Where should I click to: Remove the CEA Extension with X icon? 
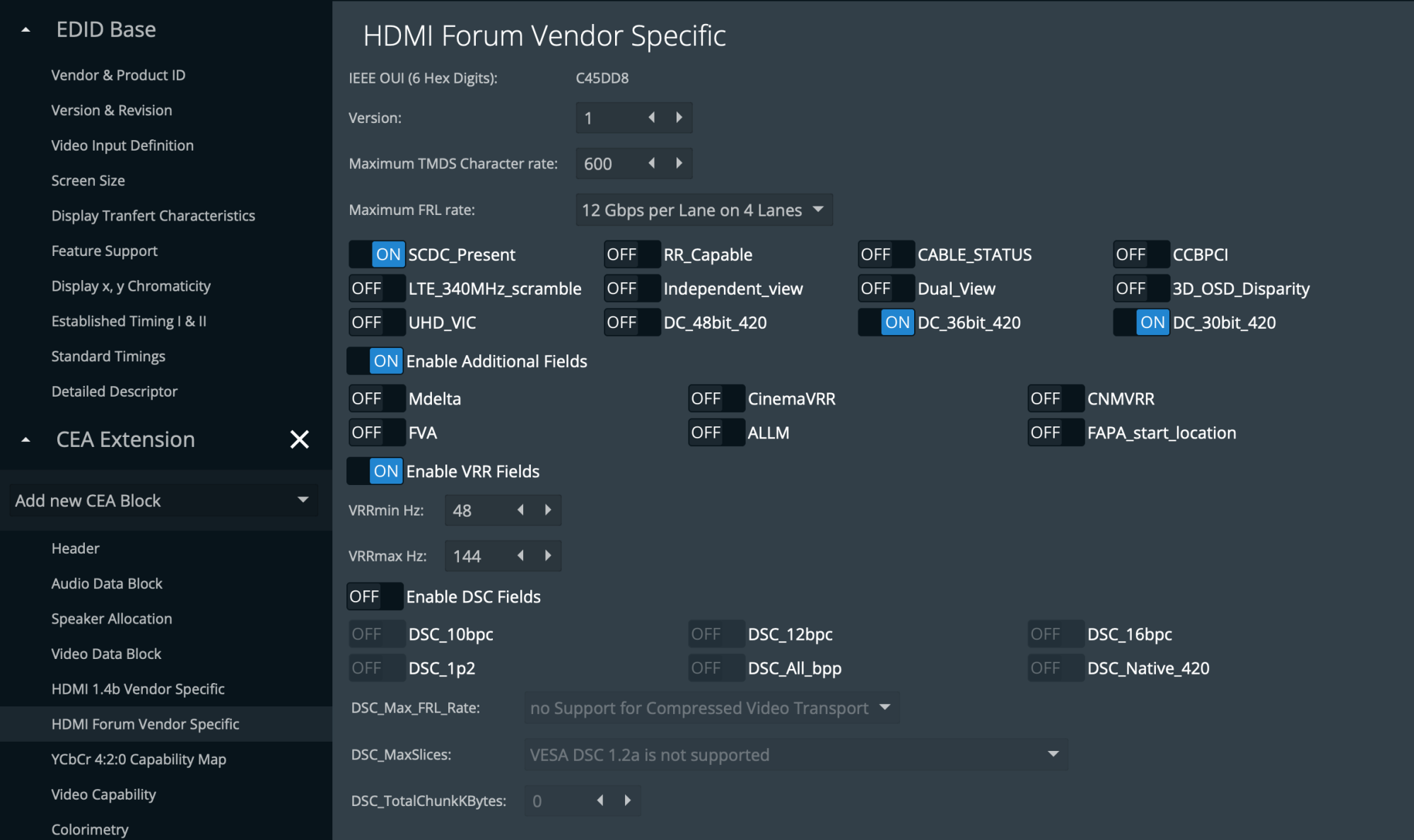tap(299, 440)
